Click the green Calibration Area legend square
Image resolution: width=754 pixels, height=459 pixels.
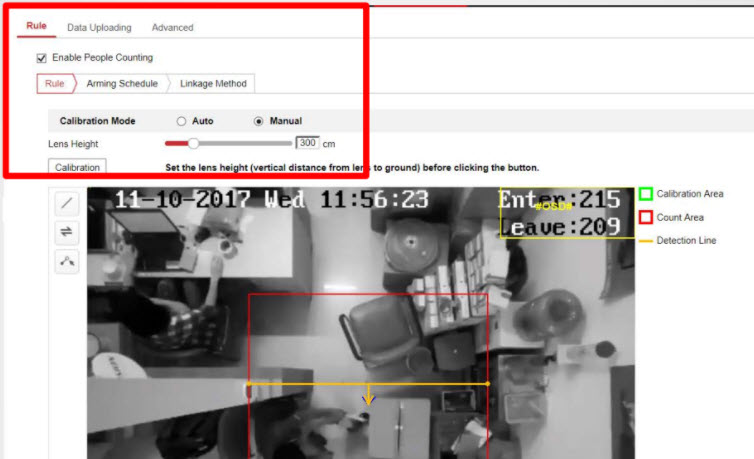646,194
